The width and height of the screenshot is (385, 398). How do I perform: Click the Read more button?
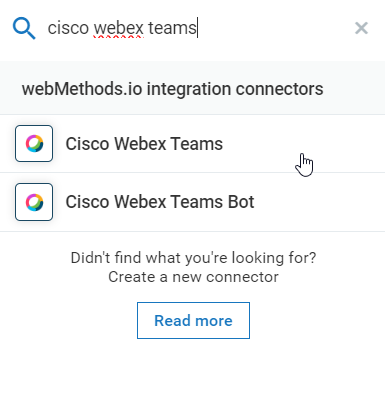click(193, 321)
